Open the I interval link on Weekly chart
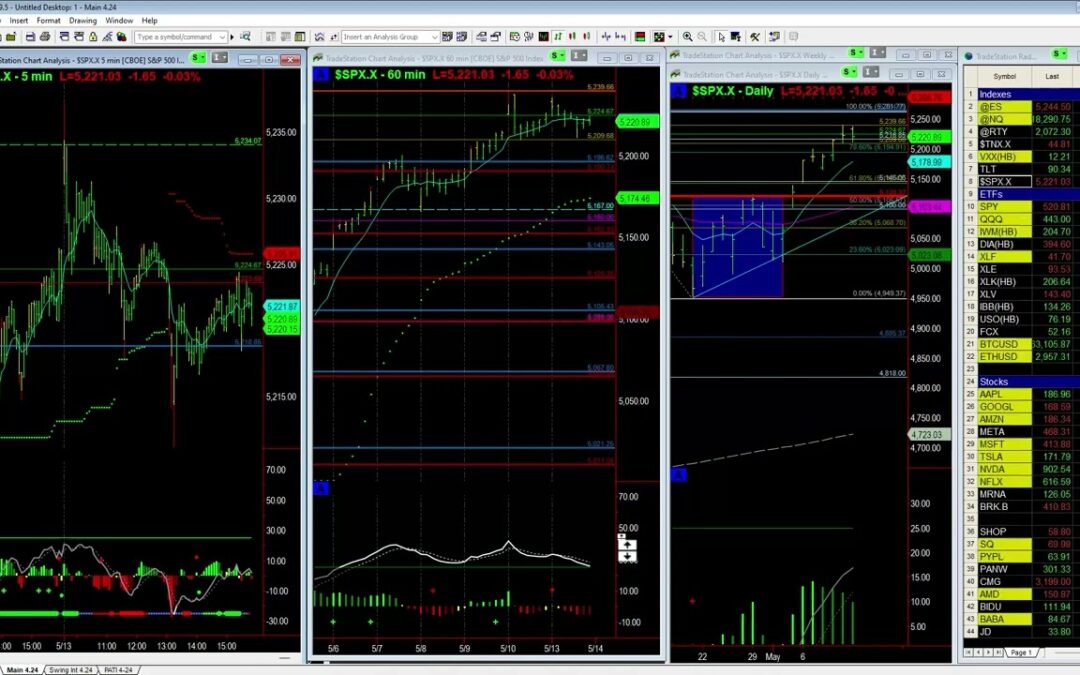Viewport: 1080px width, 675px height. coord(877,53)
